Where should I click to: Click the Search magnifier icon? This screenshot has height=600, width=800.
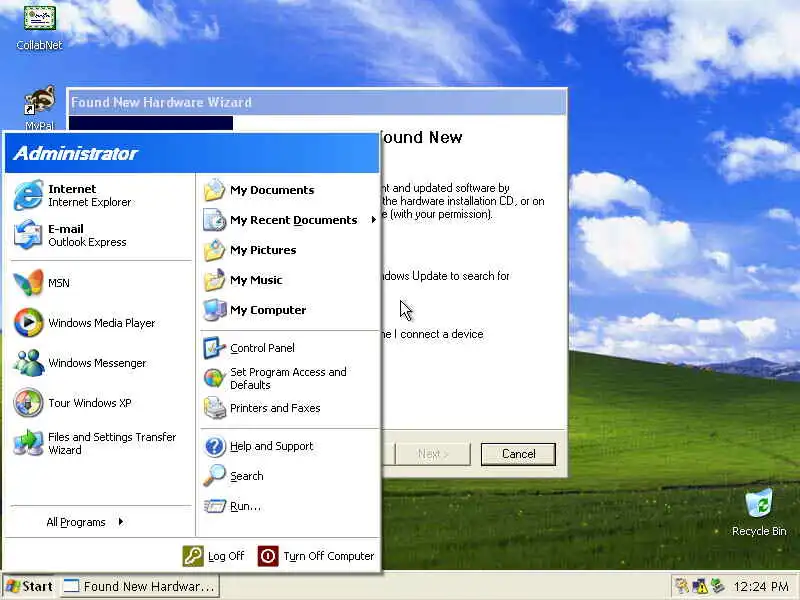214,476
